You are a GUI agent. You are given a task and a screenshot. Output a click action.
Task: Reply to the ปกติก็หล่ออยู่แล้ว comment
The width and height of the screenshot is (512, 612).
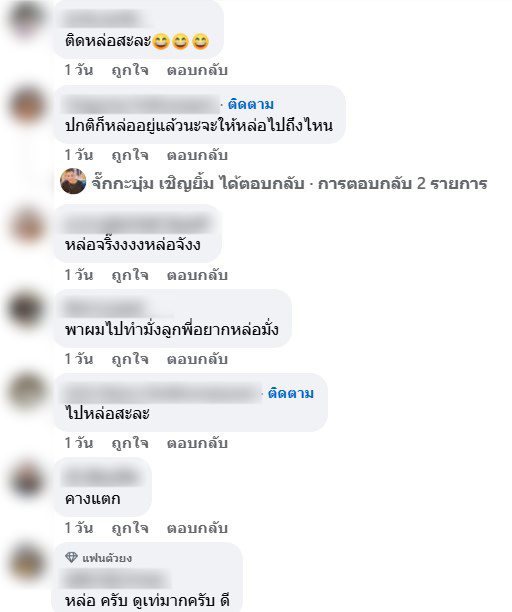[197, 155]
